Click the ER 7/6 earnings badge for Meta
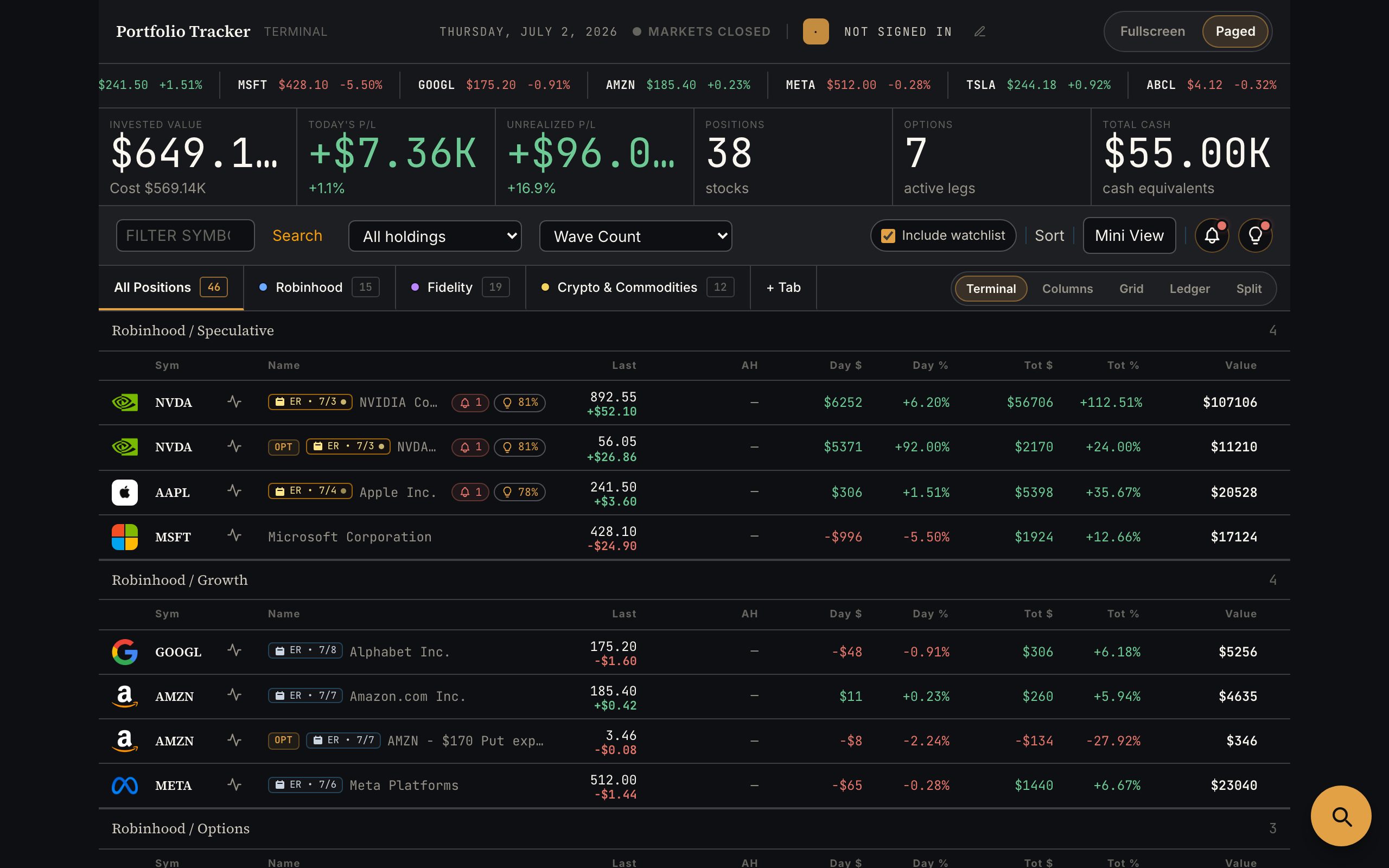 (x=305, y=784)
